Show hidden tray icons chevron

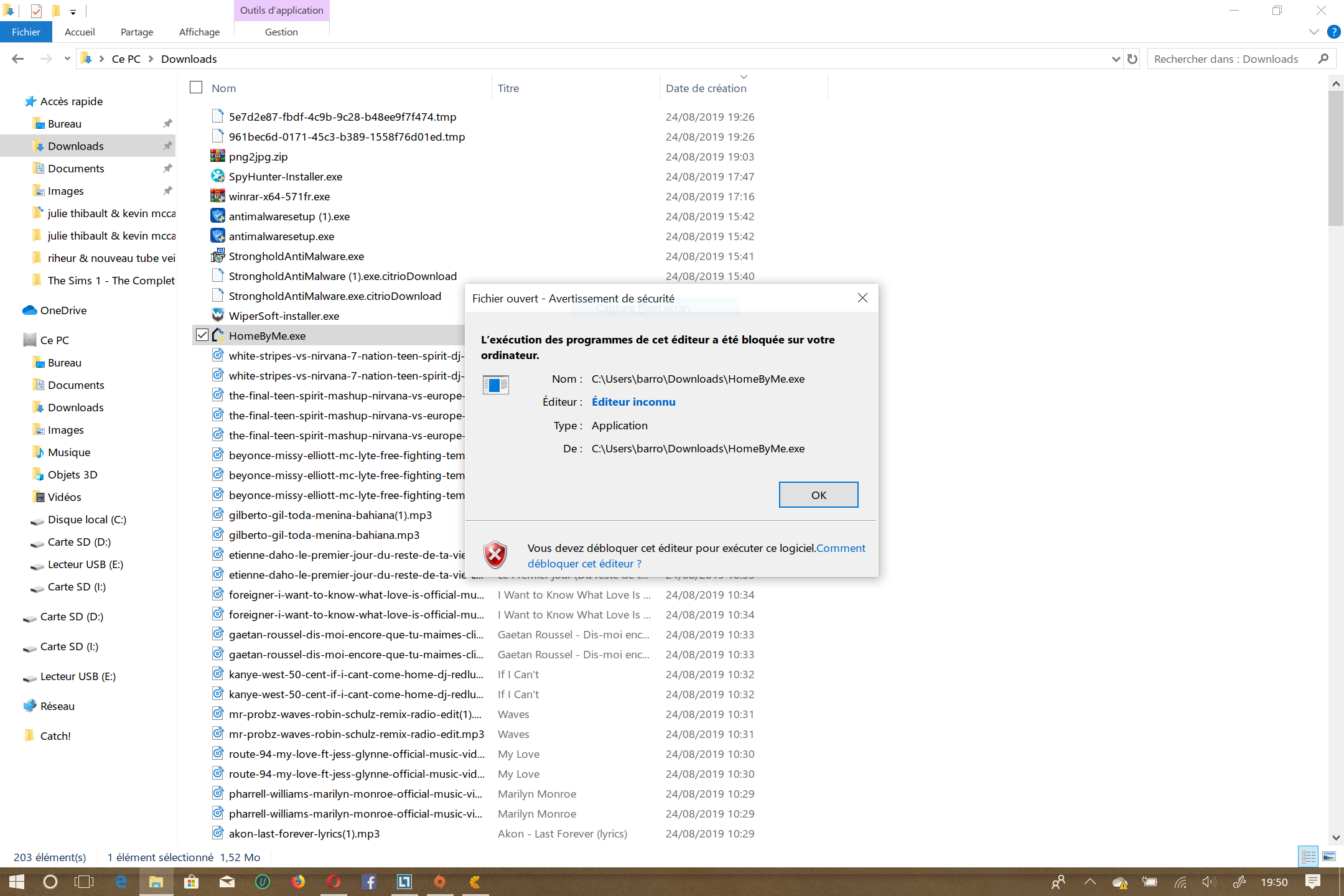1090,882
